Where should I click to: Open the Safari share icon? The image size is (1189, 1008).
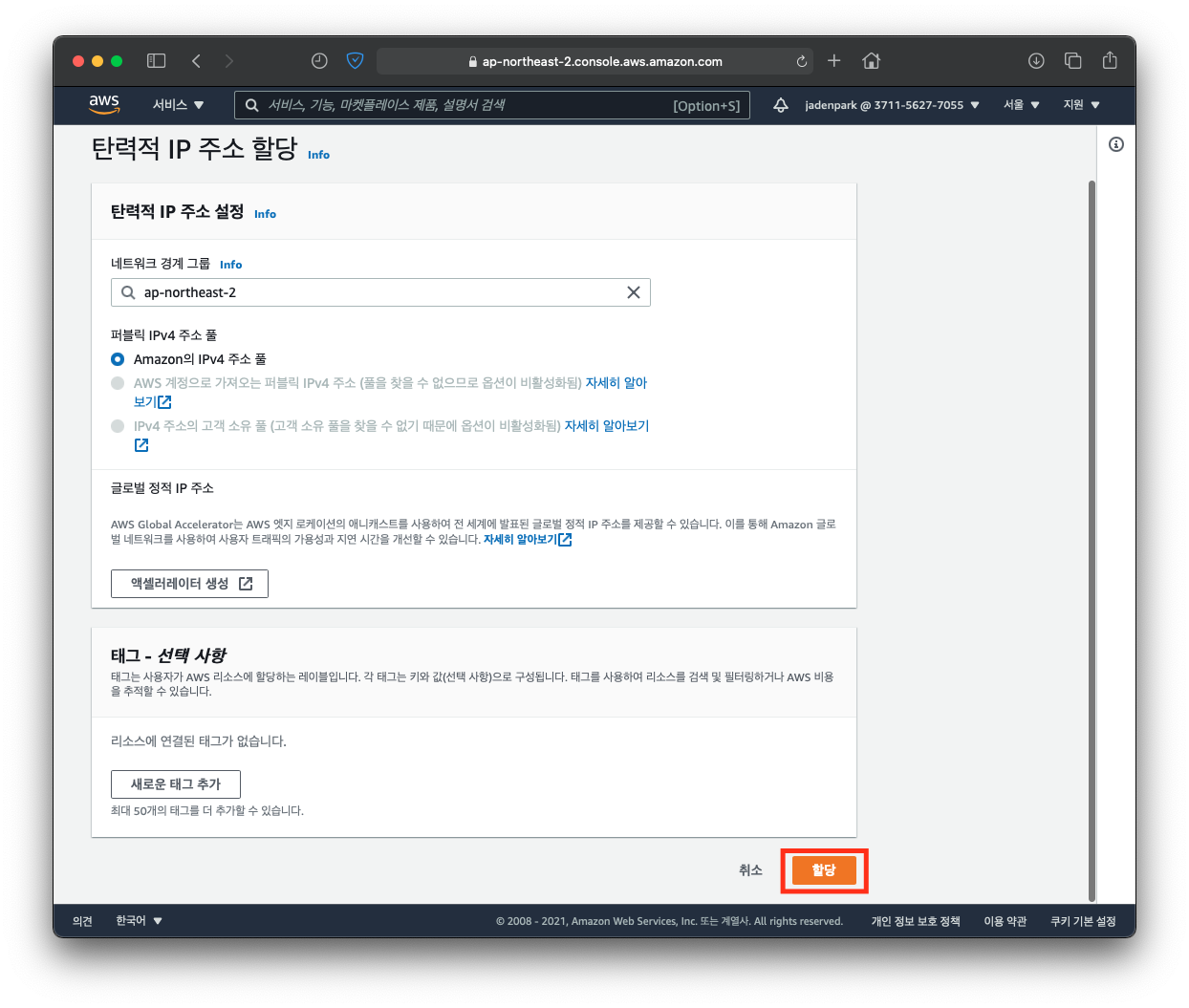pyautogui.click(x=1110, y=60)
